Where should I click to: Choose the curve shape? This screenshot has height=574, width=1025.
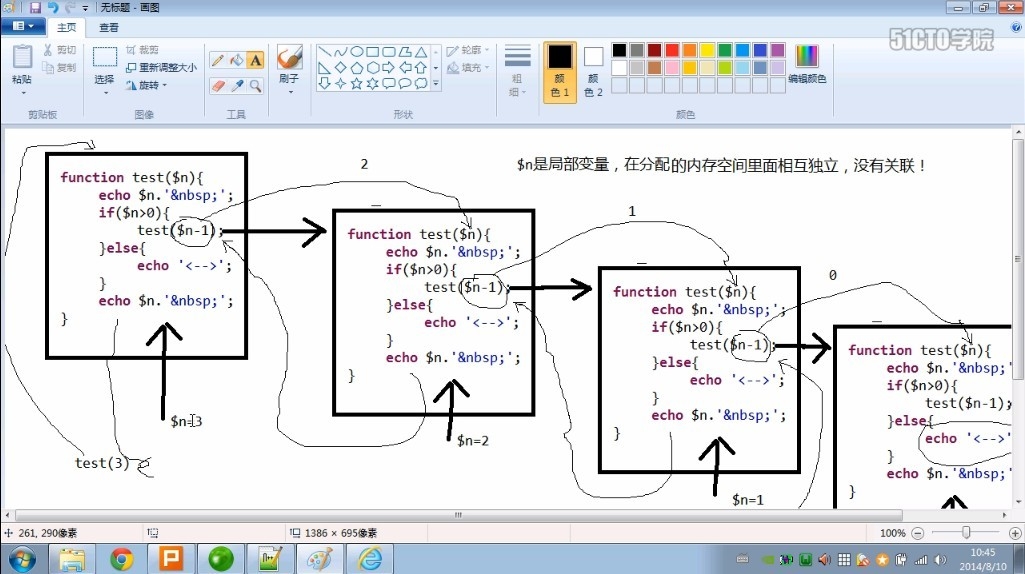pos(341,52)
